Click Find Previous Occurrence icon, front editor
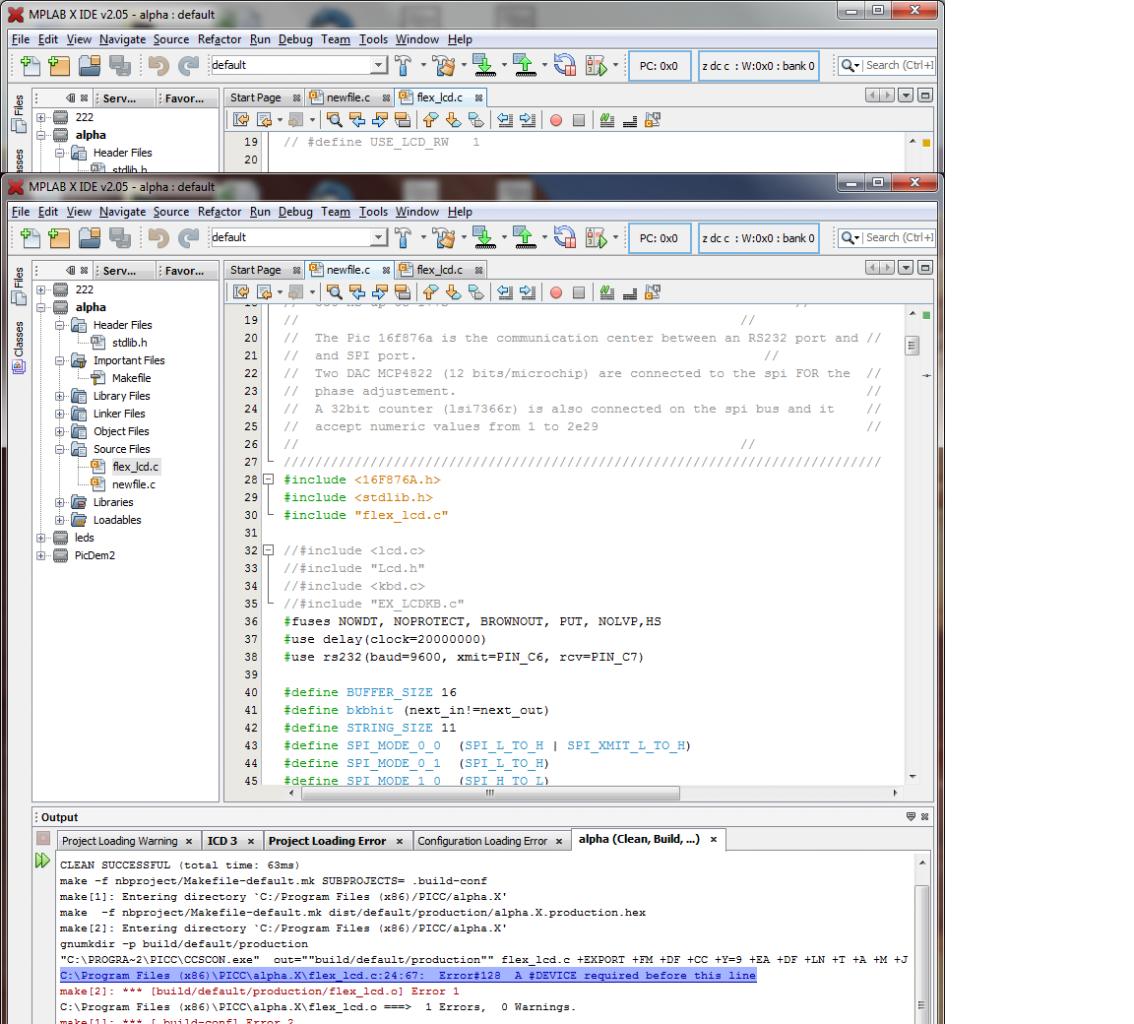This screenshot has height=1024, width=1134. [x=357, y=292]
